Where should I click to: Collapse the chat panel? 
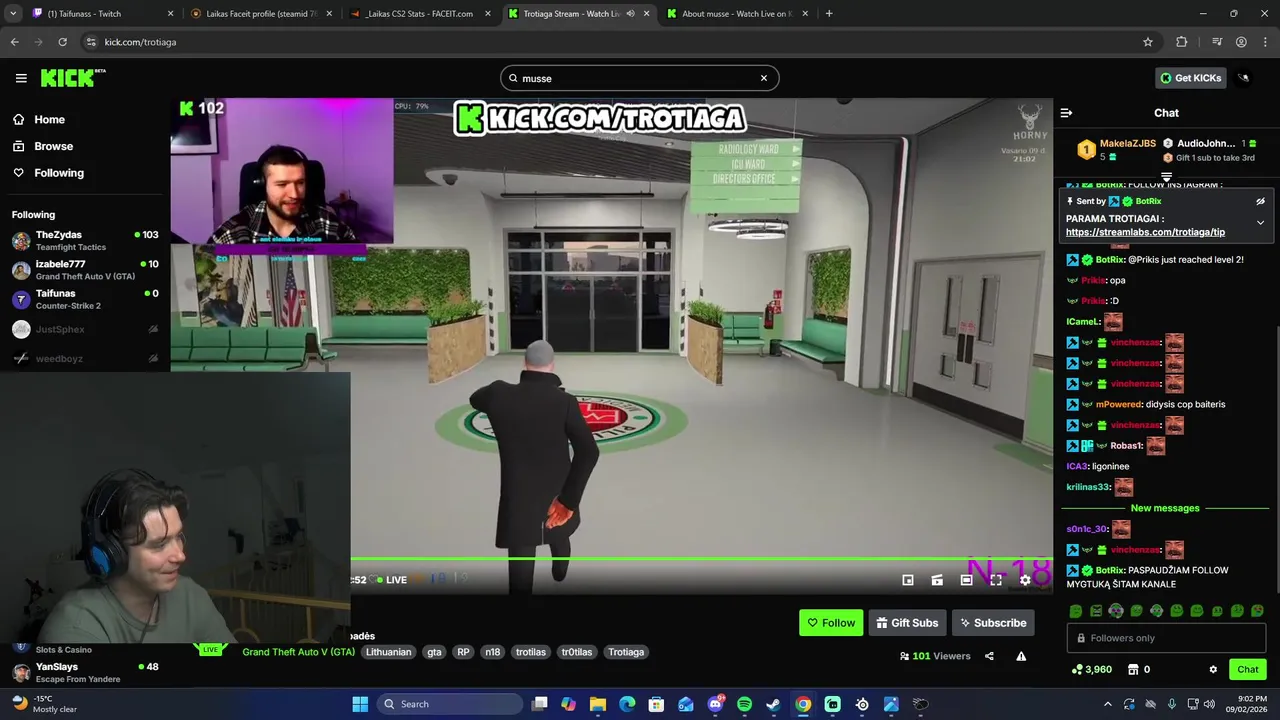(x=1066, y=113)
